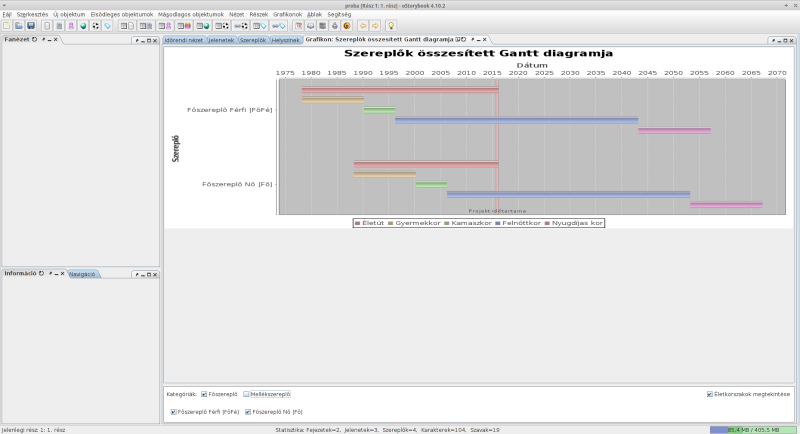Click the dark manage view toolbar icon
800x434 pixels.
coord(322,25)
